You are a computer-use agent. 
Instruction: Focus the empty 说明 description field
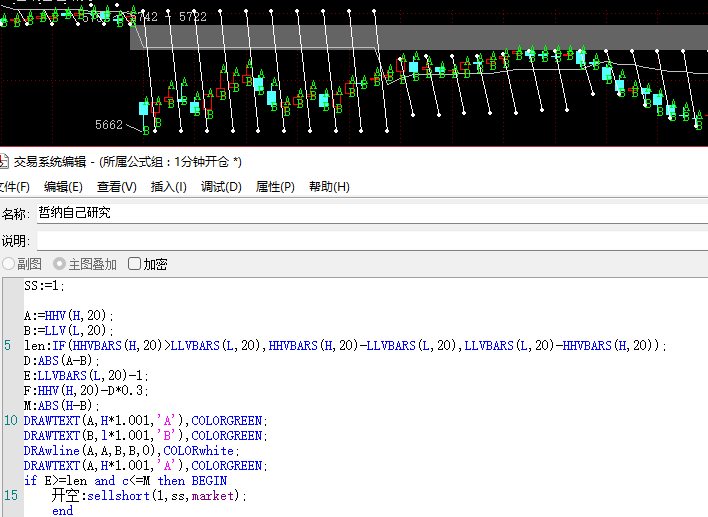pos(372,240)
